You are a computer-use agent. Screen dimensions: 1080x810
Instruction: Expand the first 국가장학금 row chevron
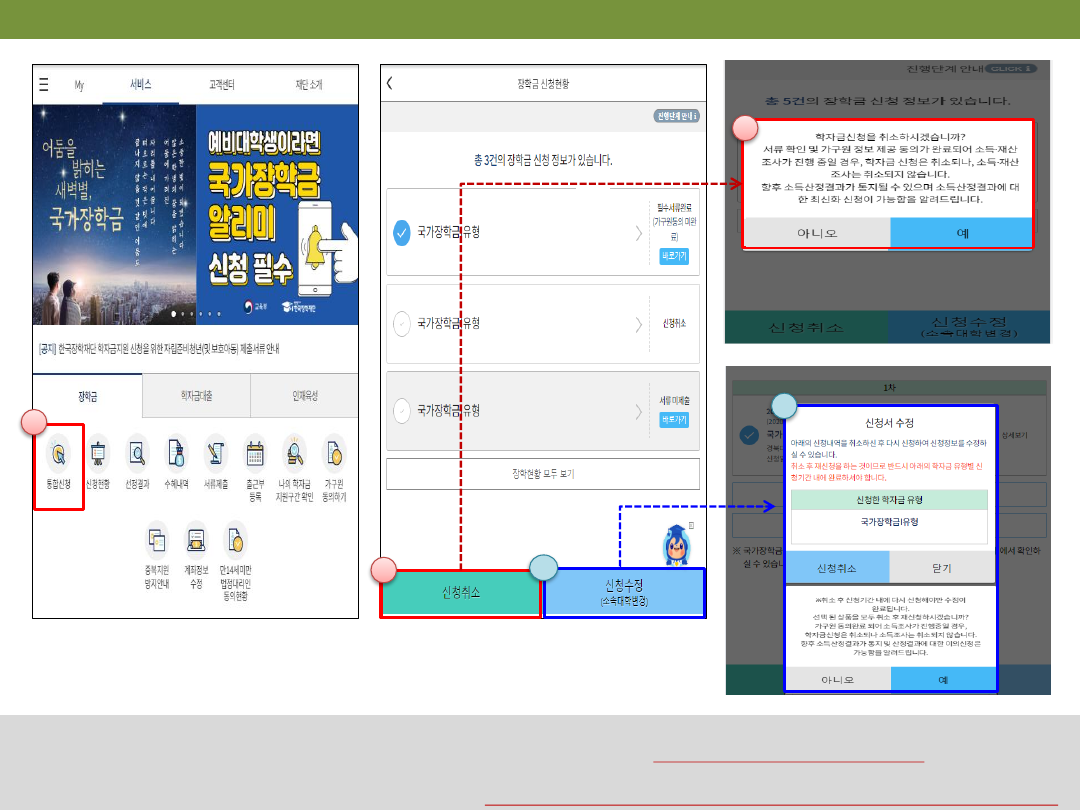click(638, 233)
